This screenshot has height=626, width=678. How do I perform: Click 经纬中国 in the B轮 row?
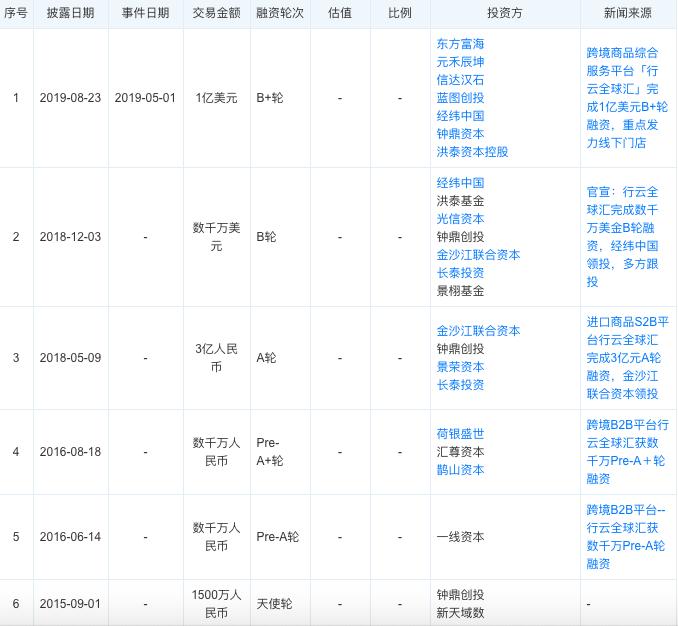click(460, 183)
